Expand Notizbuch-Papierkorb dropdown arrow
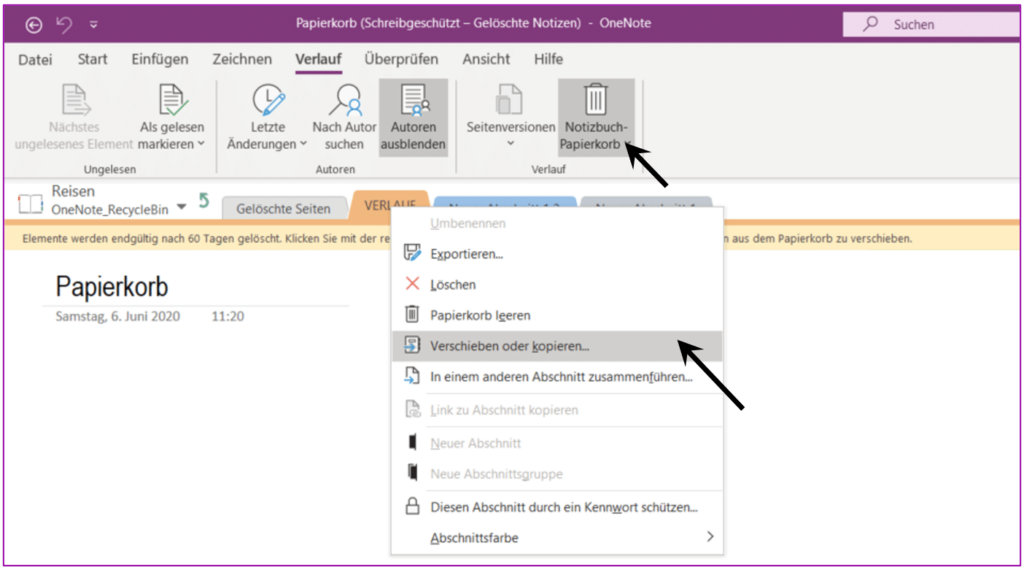1024x567 pixels. [x=627, y=144]
